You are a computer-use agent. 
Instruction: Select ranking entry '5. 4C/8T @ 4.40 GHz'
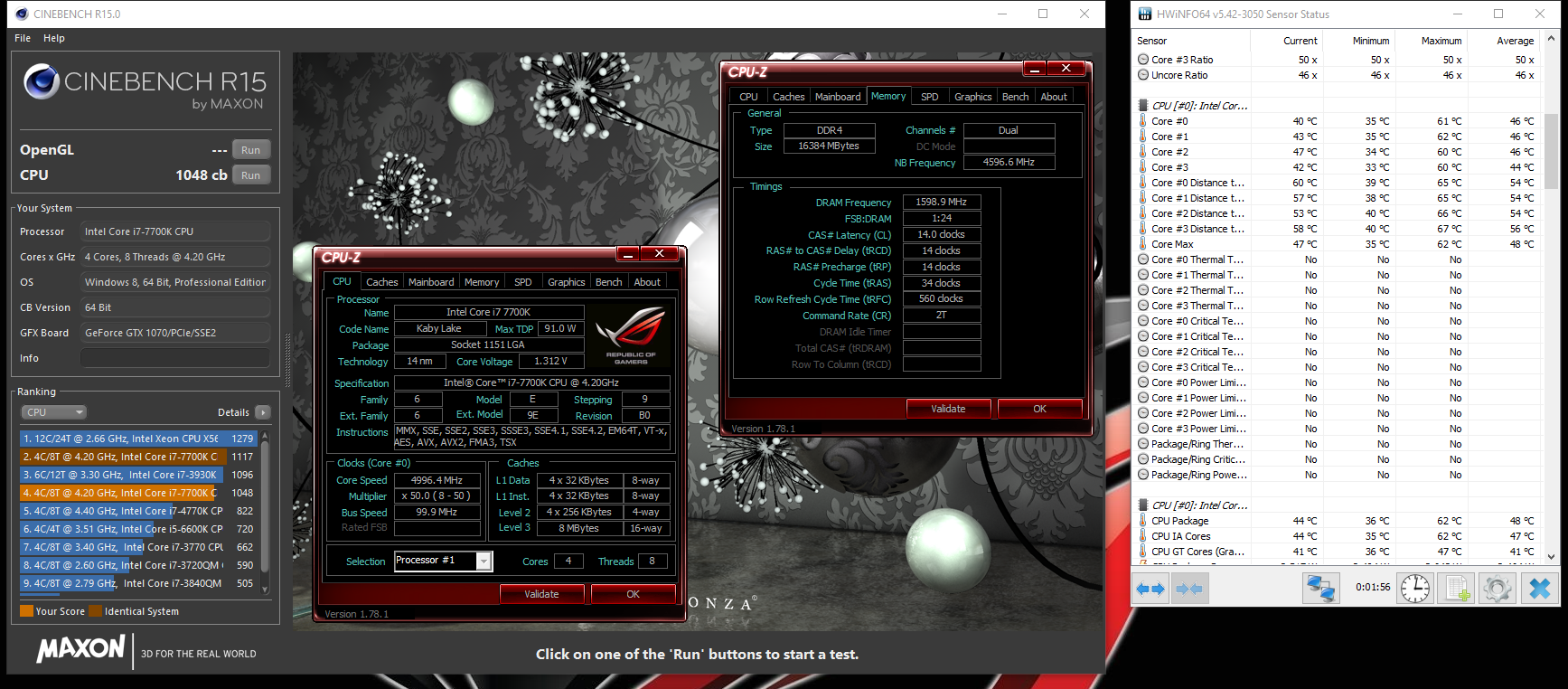tap(139, 511)
